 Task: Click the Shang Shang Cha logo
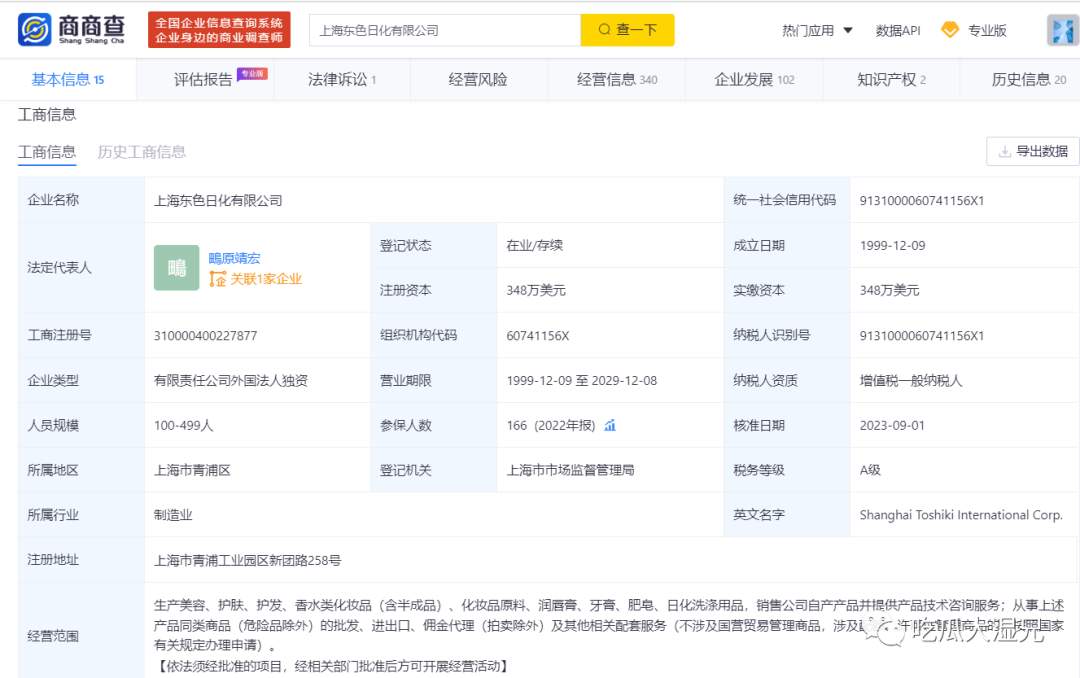74,30
